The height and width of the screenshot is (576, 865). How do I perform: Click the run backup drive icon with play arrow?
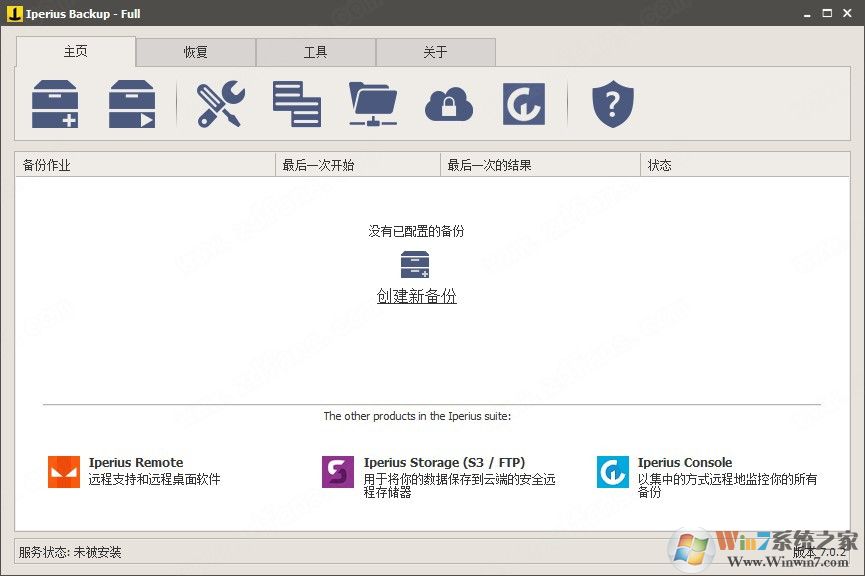[131, 103]
